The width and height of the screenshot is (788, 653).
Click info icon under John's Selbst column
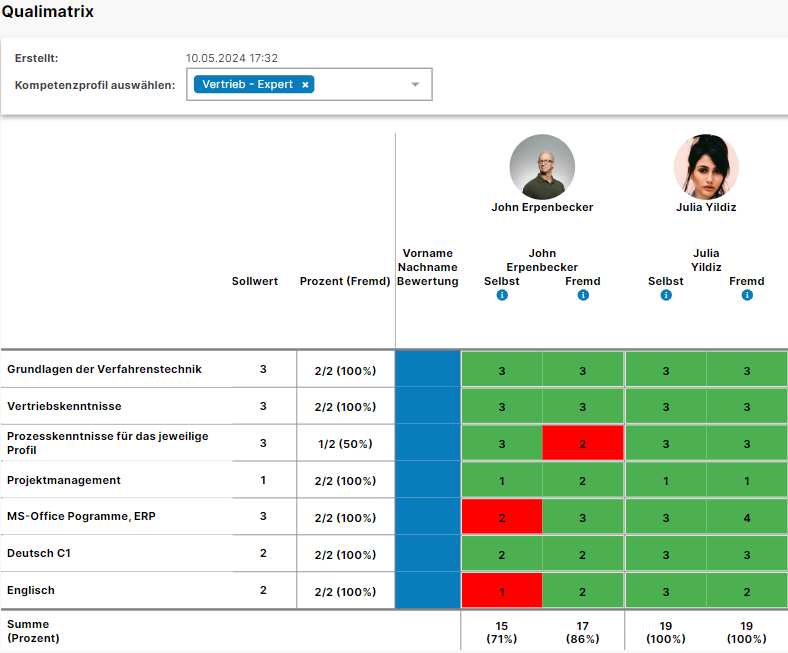click(x=502, y=295)
